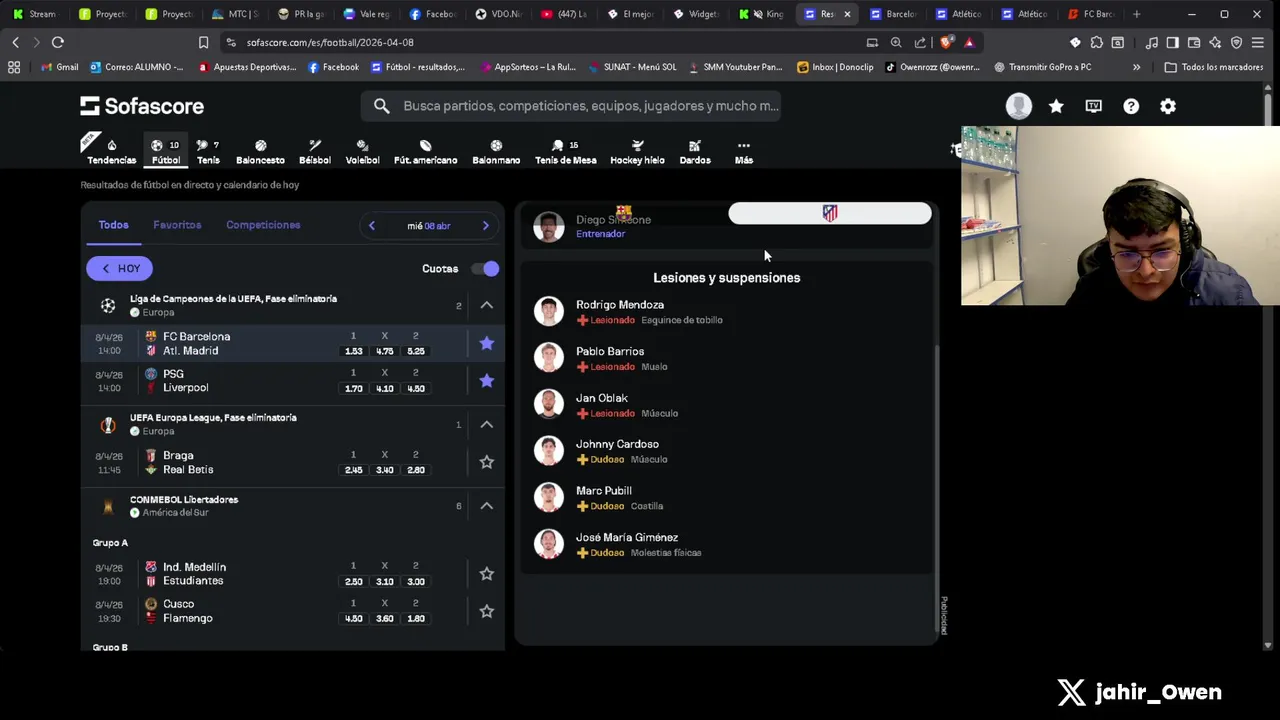Open Todos los marcadores folder
Viewport: 1280px width, 720px height.
(x=1213, y=67)
